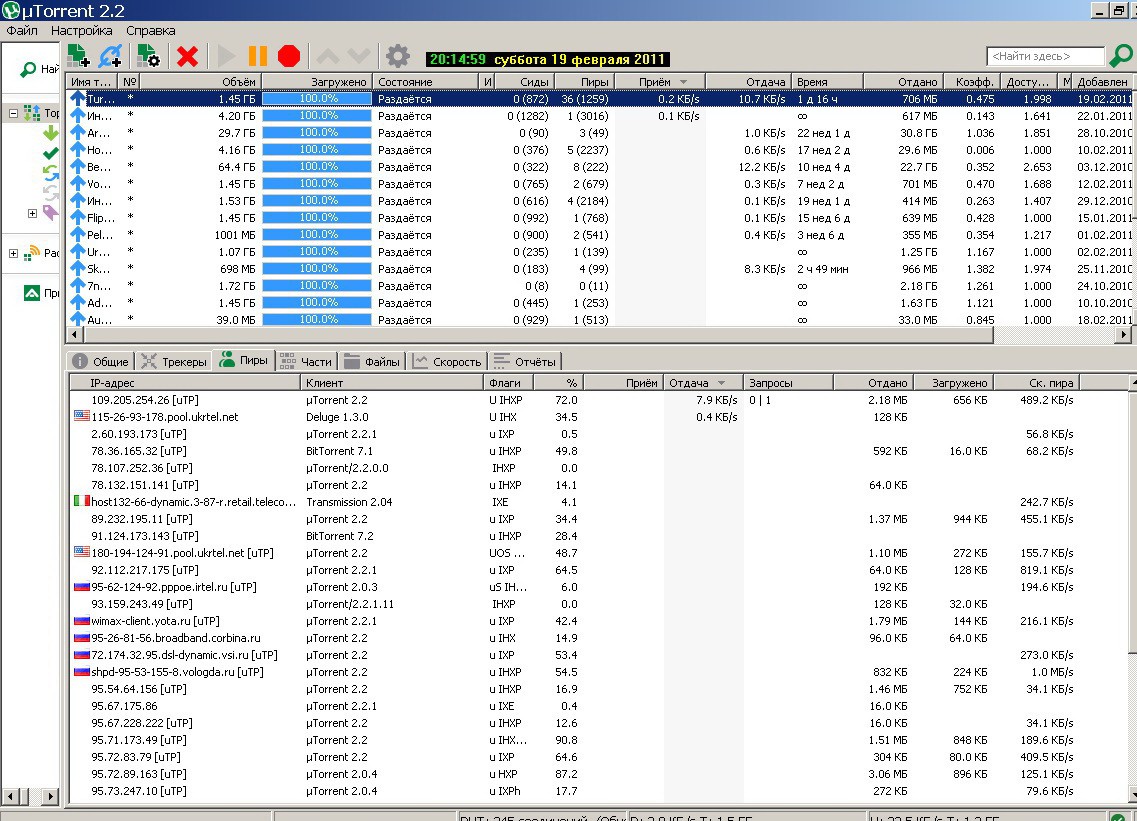Image resolution: width=1137 pixels, height=821 pixels.
Task: Sort torrents by Приём column
Action: 659,81
